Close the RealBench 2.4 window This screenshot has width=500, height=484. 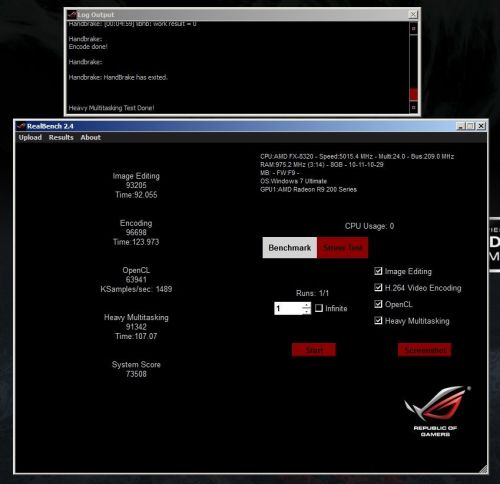[x=481, y=126]
